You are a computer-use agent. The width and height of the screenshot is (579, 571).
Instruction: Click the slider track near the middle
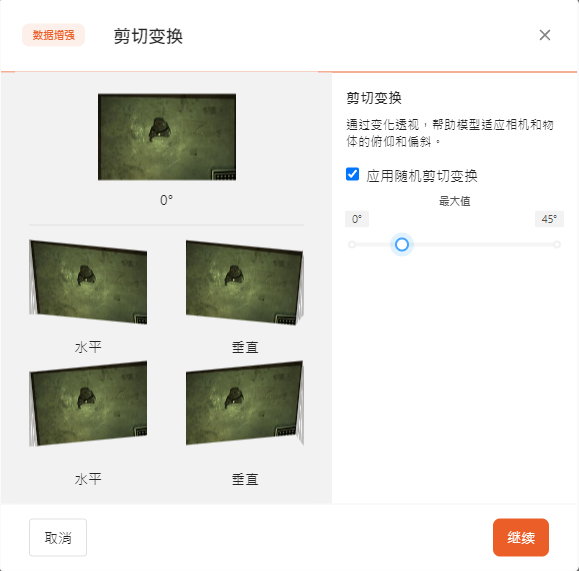454,245
